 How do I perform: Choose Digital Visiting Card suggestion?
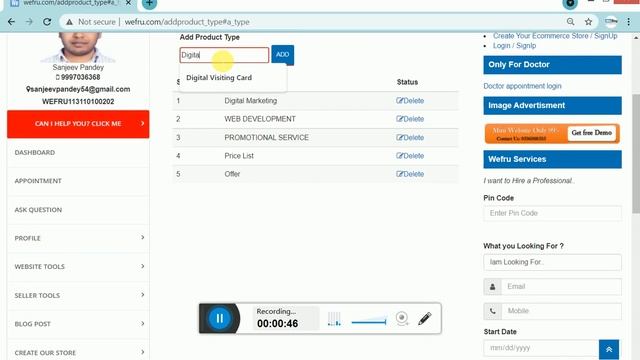tap(219, 78)
